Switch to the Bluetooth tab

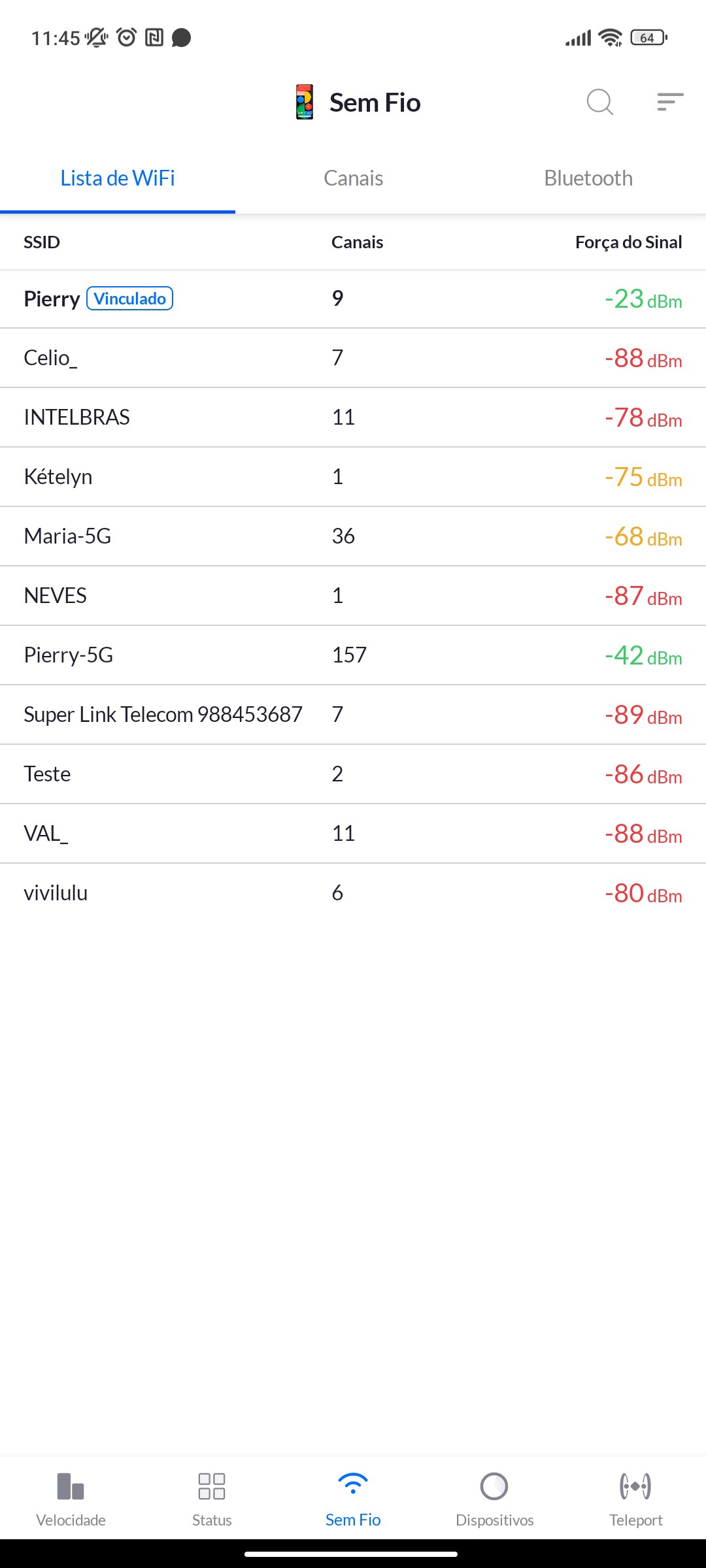588,178
